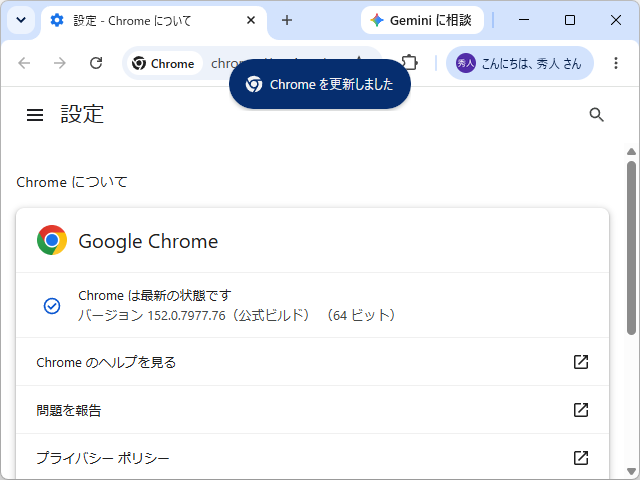Click the Chrome を更新しました notification bubble
The image size is (640, 480).
(320, 84)
